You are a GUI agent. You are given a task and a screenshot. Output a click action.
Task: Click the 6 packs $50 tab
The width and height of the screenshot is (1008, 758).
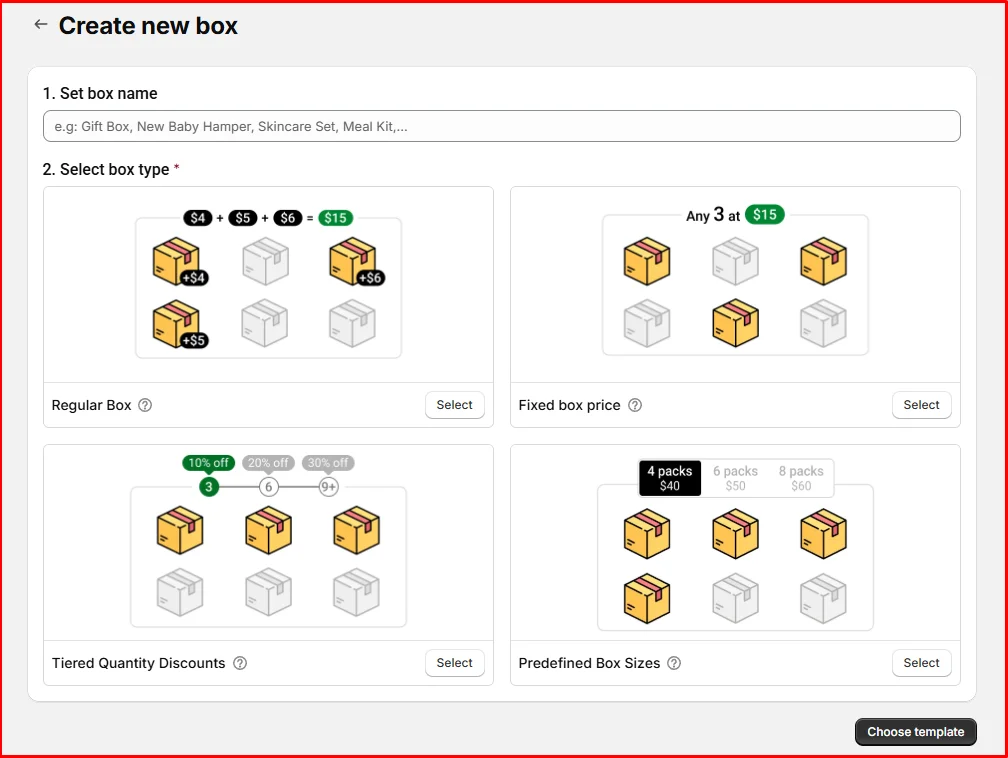735,478
